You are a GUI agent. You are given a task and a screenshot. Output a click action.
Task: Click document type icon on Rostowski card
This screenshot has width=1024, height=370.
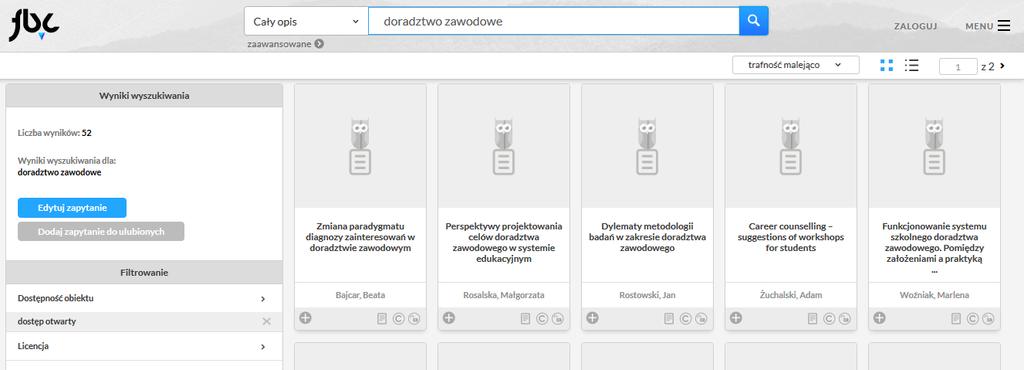coord(669,319)
